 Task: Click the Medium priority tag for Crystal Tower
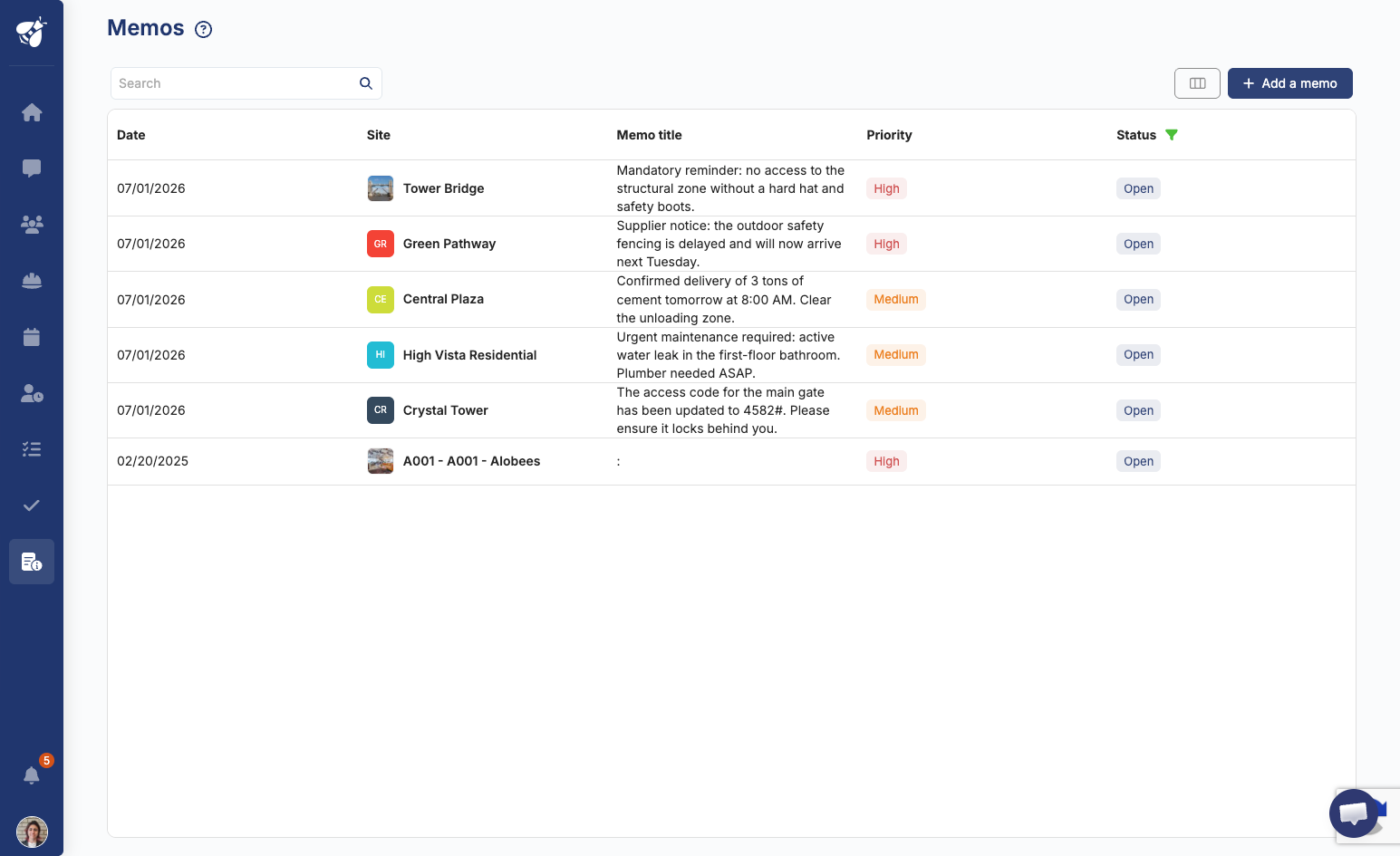(x=896, y=410)
